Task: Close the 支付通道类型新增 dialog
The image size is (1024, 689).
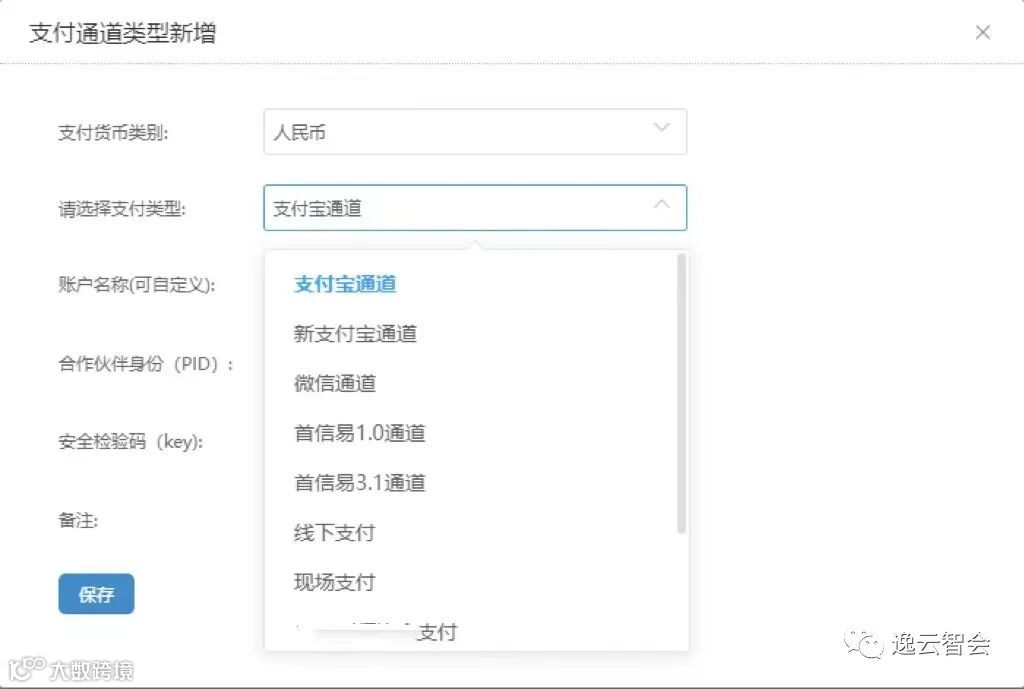Action: pos(982,32)
